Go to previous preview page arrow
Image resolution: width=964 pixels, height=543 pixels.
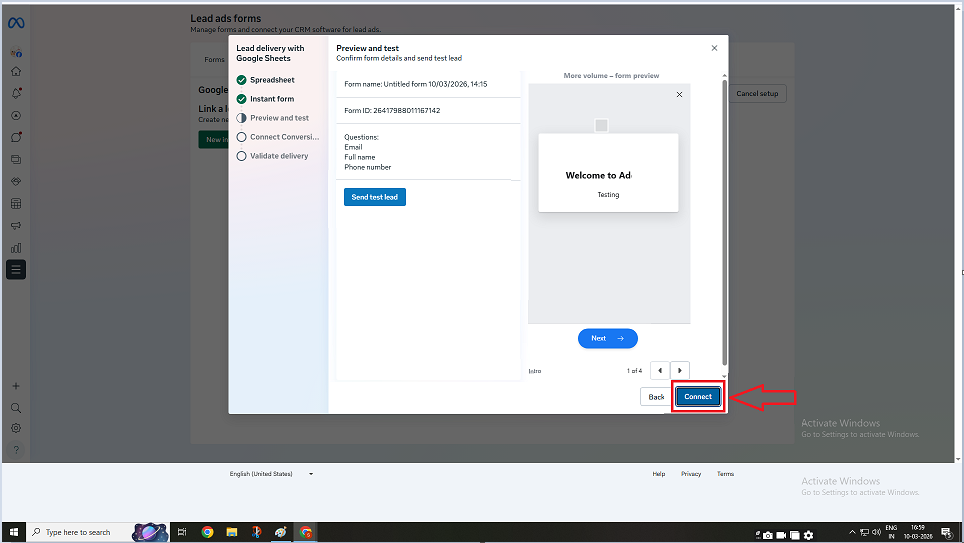pos(659,371)
